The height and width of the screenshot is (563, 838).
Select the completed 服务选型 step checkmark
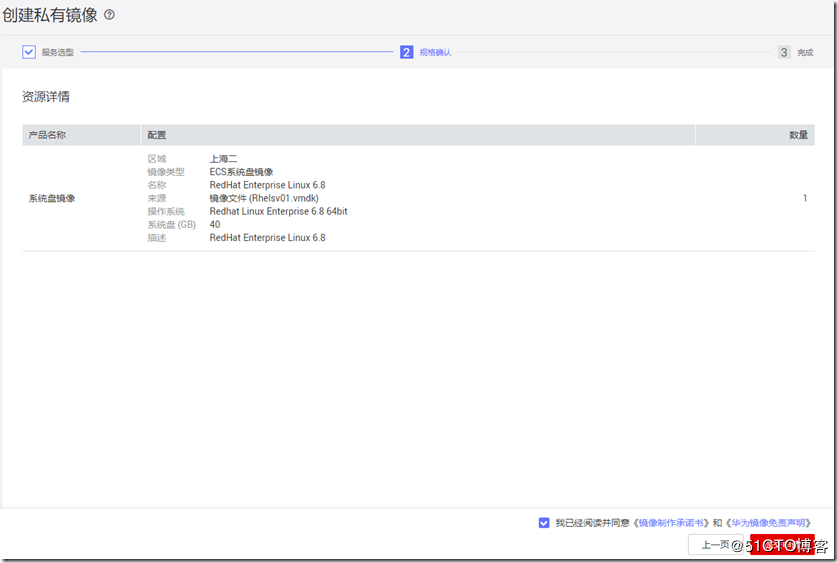click(x=29, y=52)
